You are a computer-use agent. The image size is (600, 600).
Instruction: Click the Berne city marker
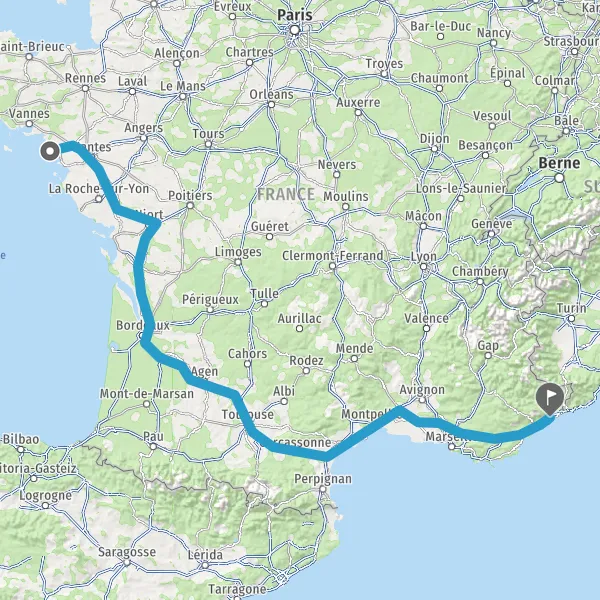tap(559, 178)
